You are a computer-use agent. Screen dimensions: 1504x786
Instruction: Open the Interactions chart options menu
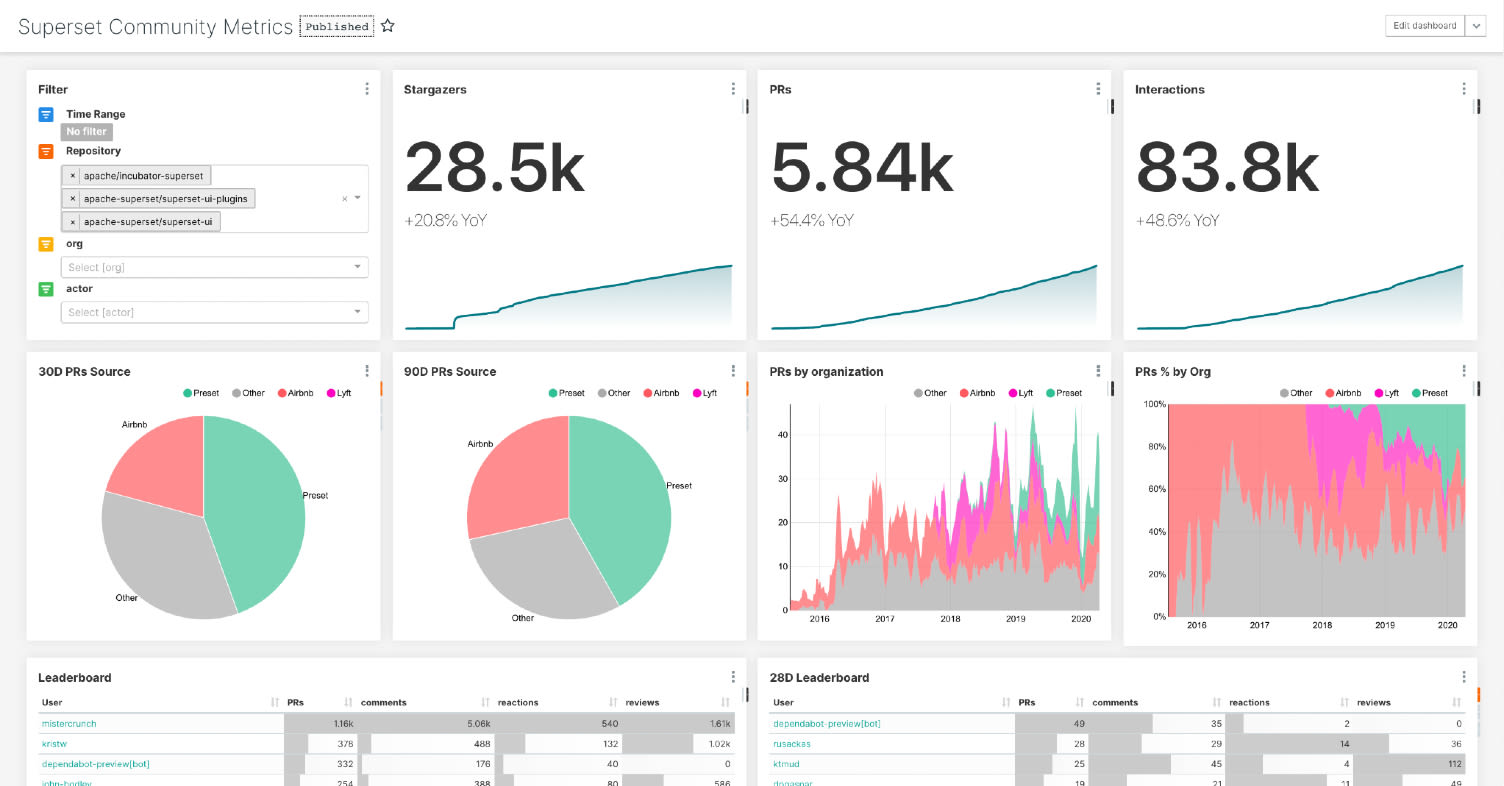point(1464,89)
